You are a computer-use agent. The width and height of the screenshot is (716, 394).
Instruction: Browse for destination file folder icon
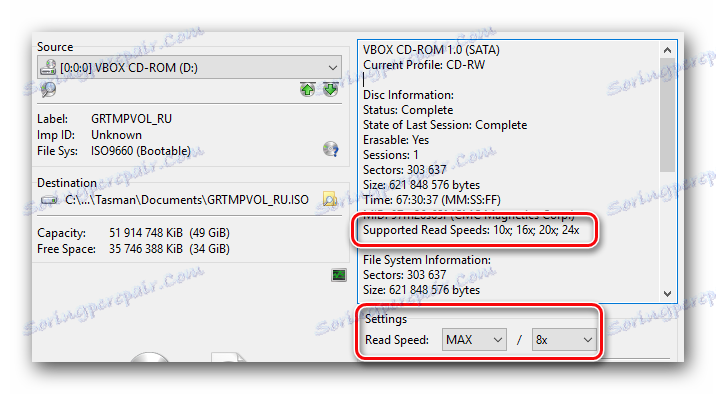coord(330,199)
